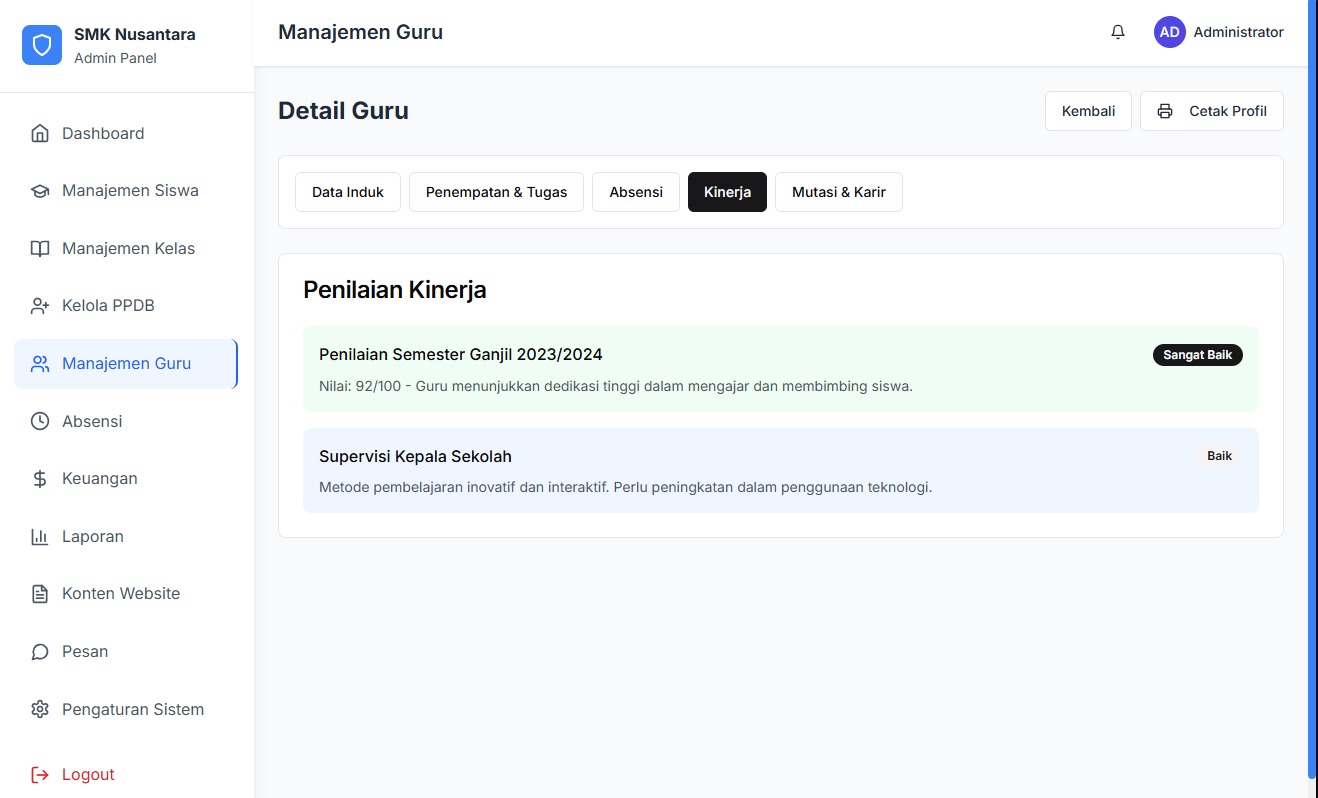The width and height of the screenshot is (1318, 798).
Task: Open notifications bell icon
Action: tap(1118, 32)
